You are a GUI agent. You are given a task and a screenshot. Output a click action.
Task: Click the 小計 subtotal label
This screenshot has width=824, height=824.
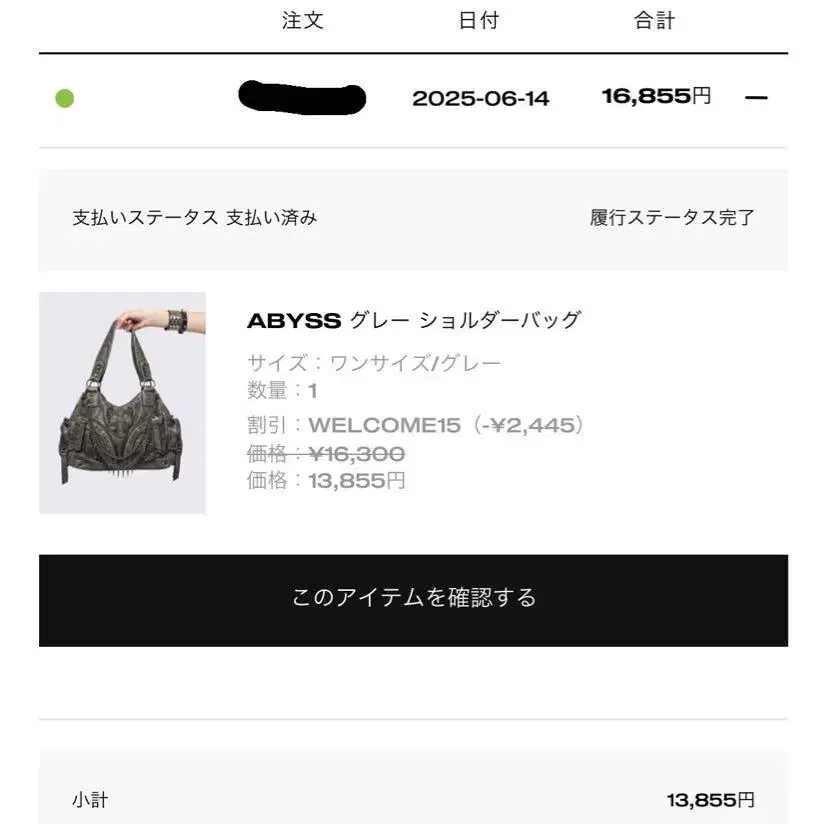[90, 800]
